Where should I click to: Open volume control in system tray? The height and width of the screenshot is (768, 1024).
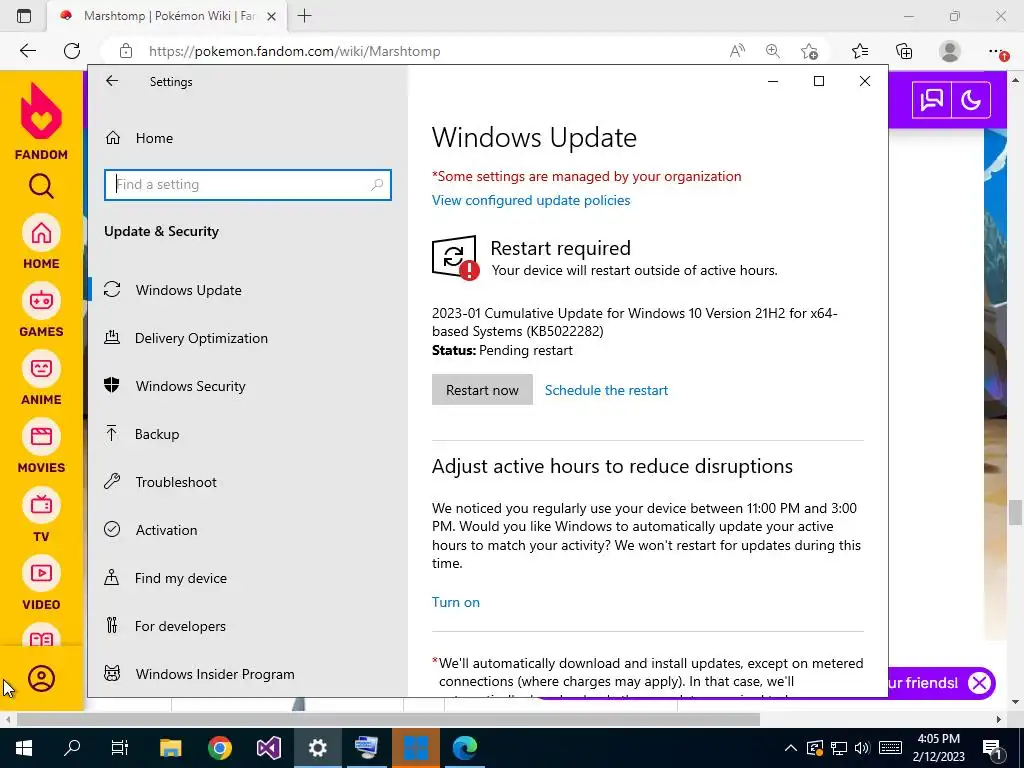point(862,748)
